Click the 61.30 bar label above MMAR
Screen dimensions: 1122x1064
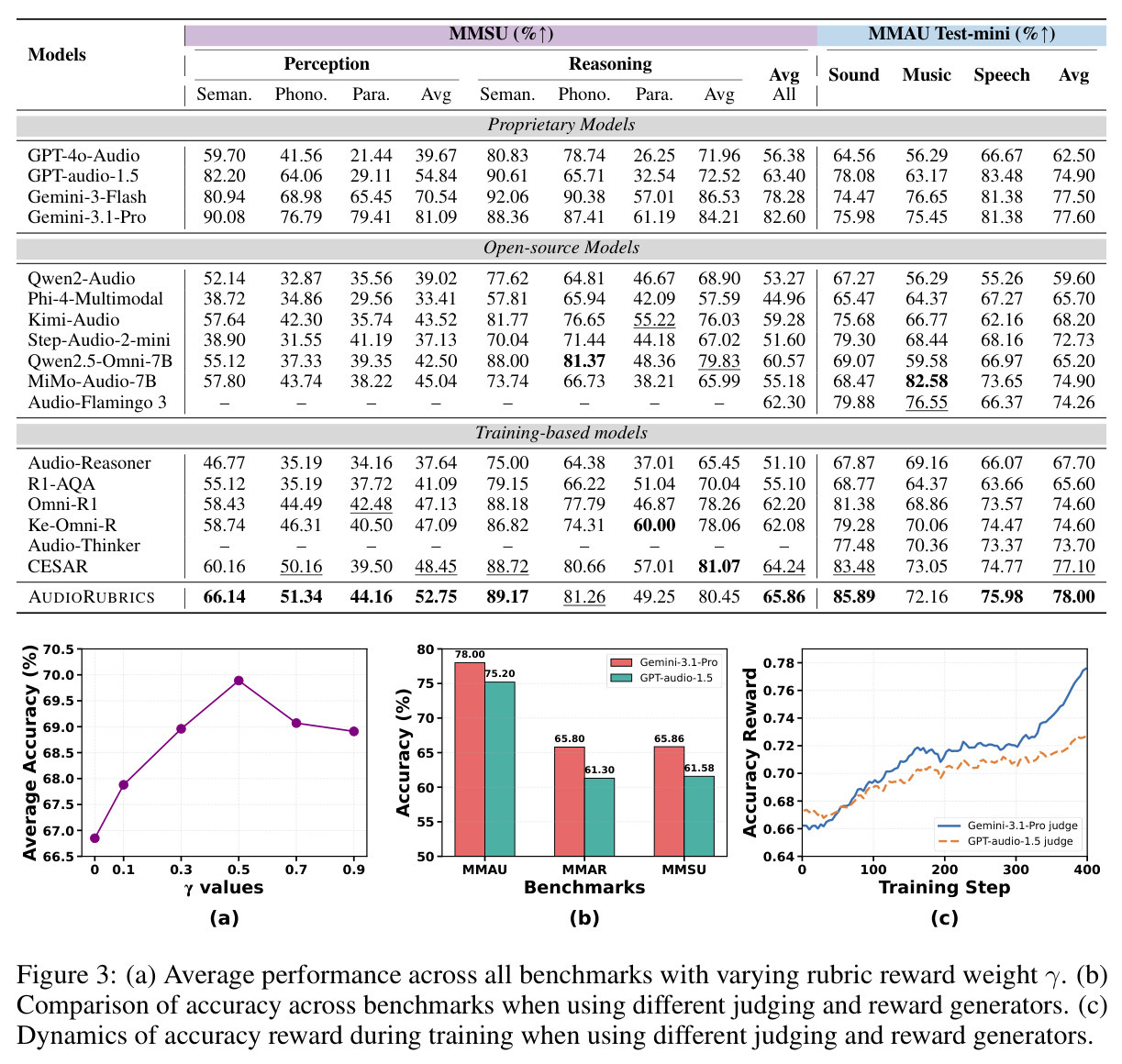click(x=599, y=770)
